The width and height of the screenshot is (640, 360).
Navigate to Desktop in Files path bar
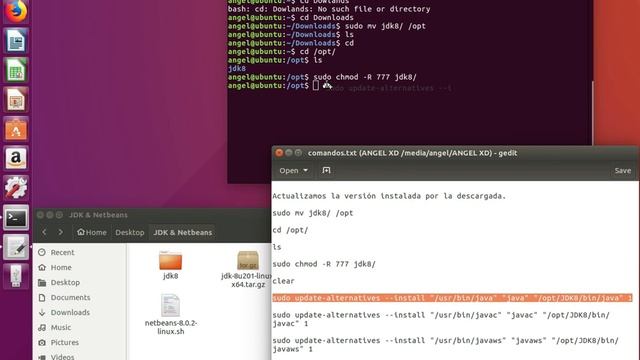130,232
